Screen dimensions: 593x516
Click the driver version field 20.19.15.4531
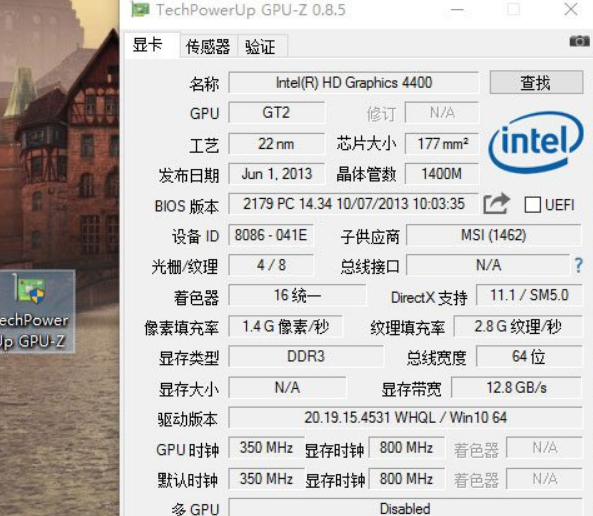pyautogui.click(x=405, y=418)
